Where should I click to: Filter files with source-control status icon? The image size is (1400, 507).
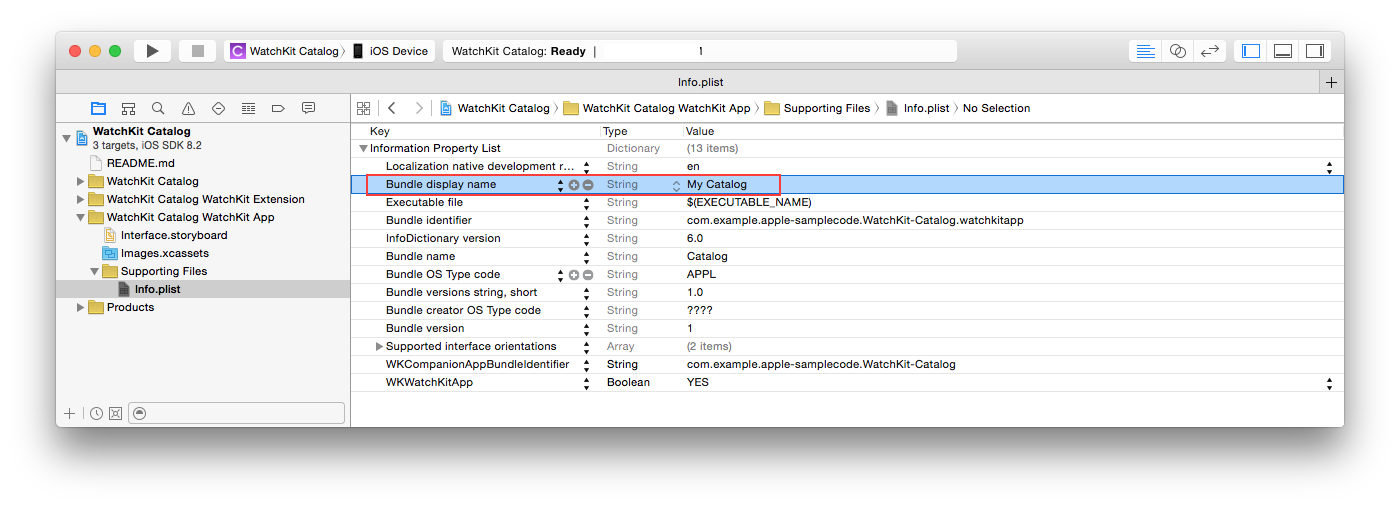115,413
